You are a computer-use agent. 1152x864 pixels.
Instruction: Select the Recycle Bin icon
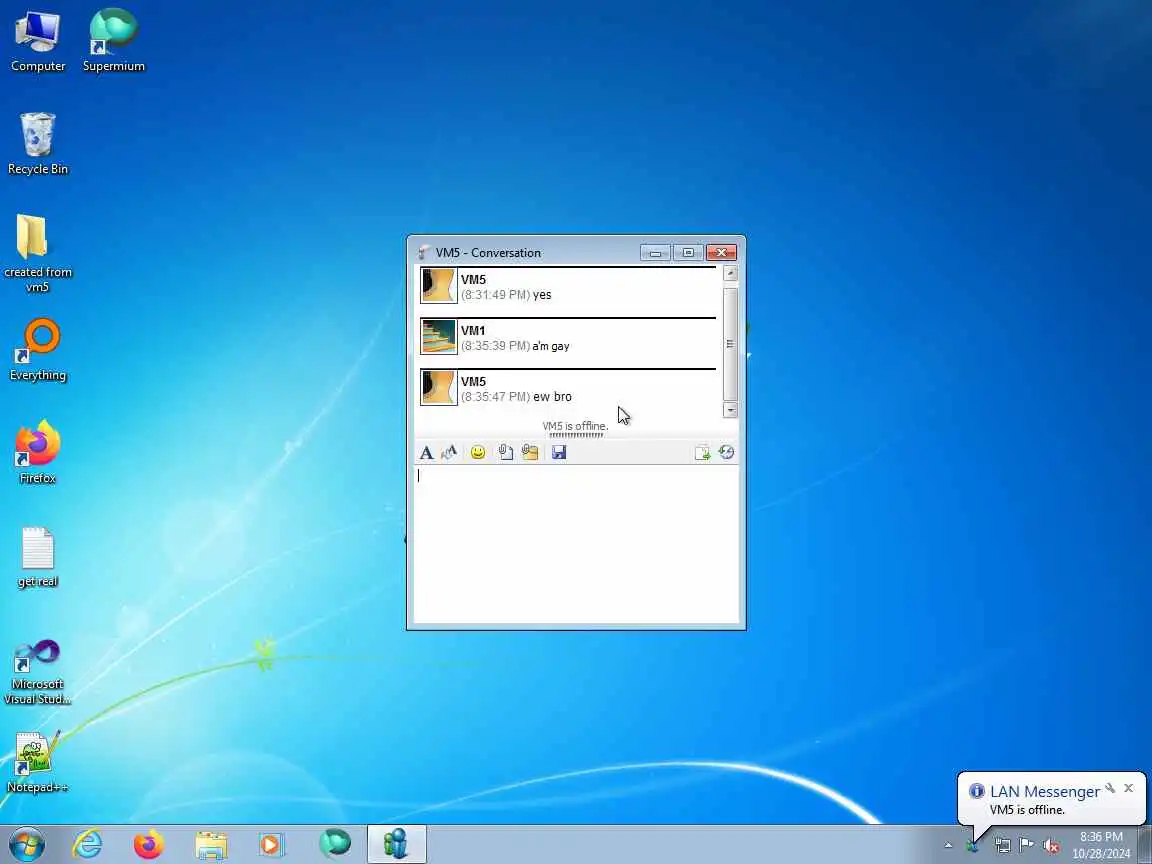pos(37,144)
